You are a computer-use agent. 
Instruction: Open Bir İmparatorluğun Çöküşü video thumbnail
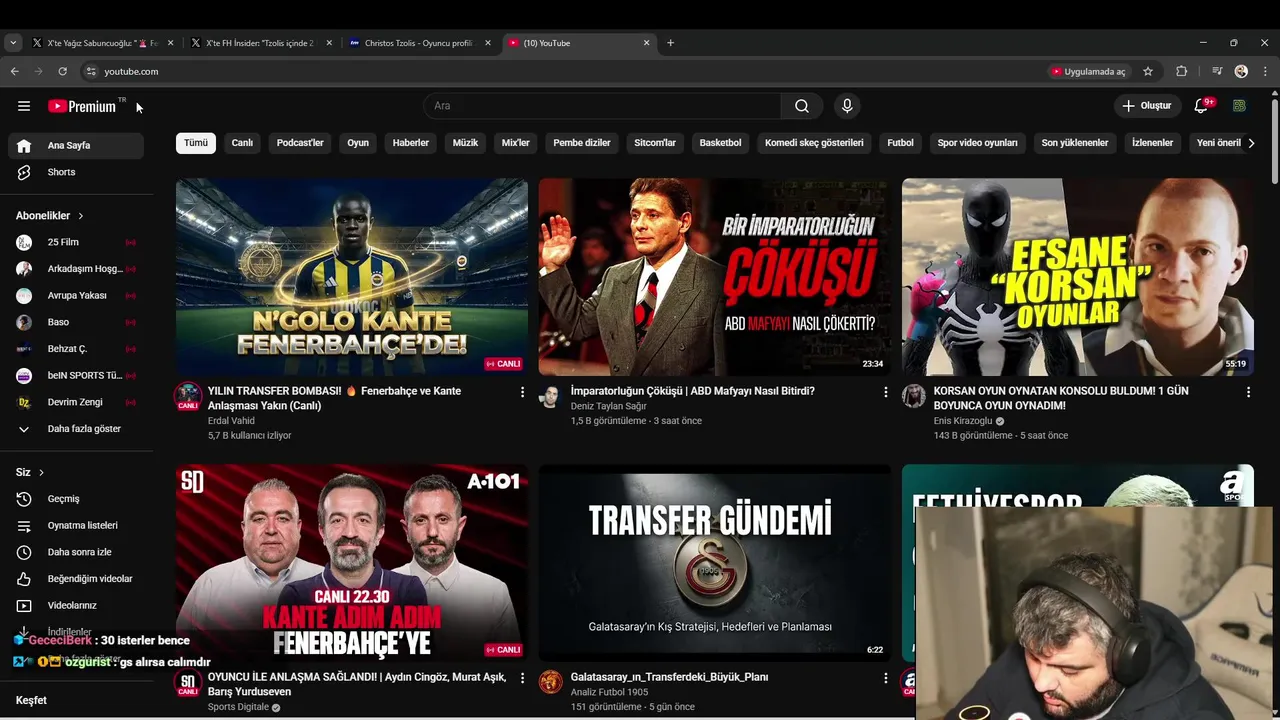click(x=714, y=277)
